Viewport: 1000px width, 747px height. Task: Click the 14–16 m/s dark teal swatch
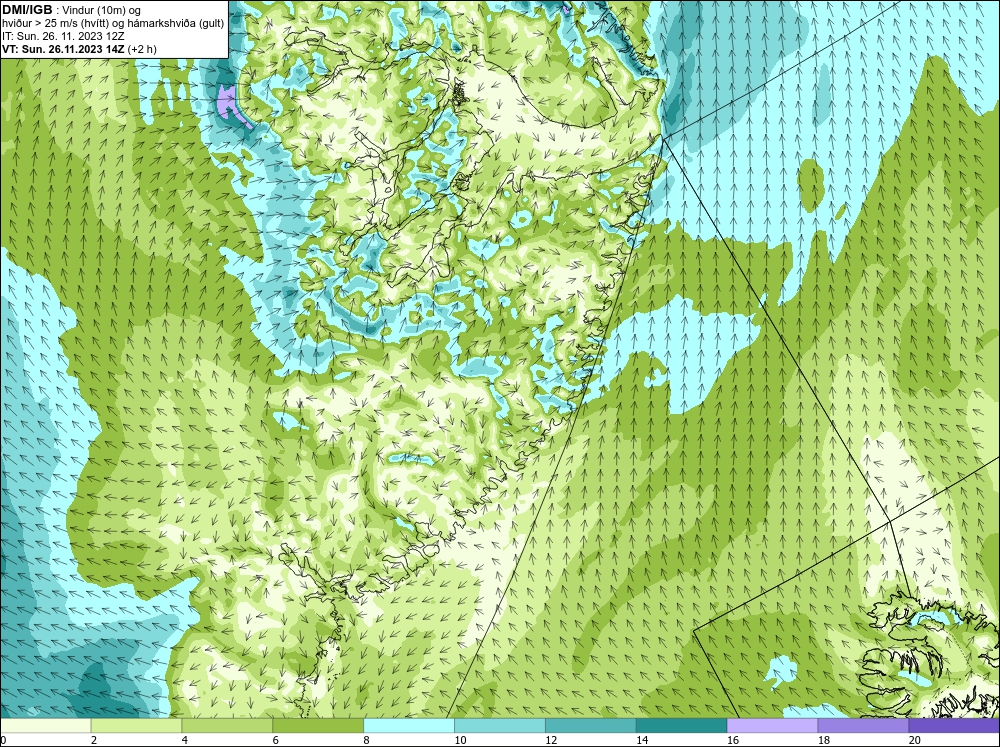[x=682, y=725]
